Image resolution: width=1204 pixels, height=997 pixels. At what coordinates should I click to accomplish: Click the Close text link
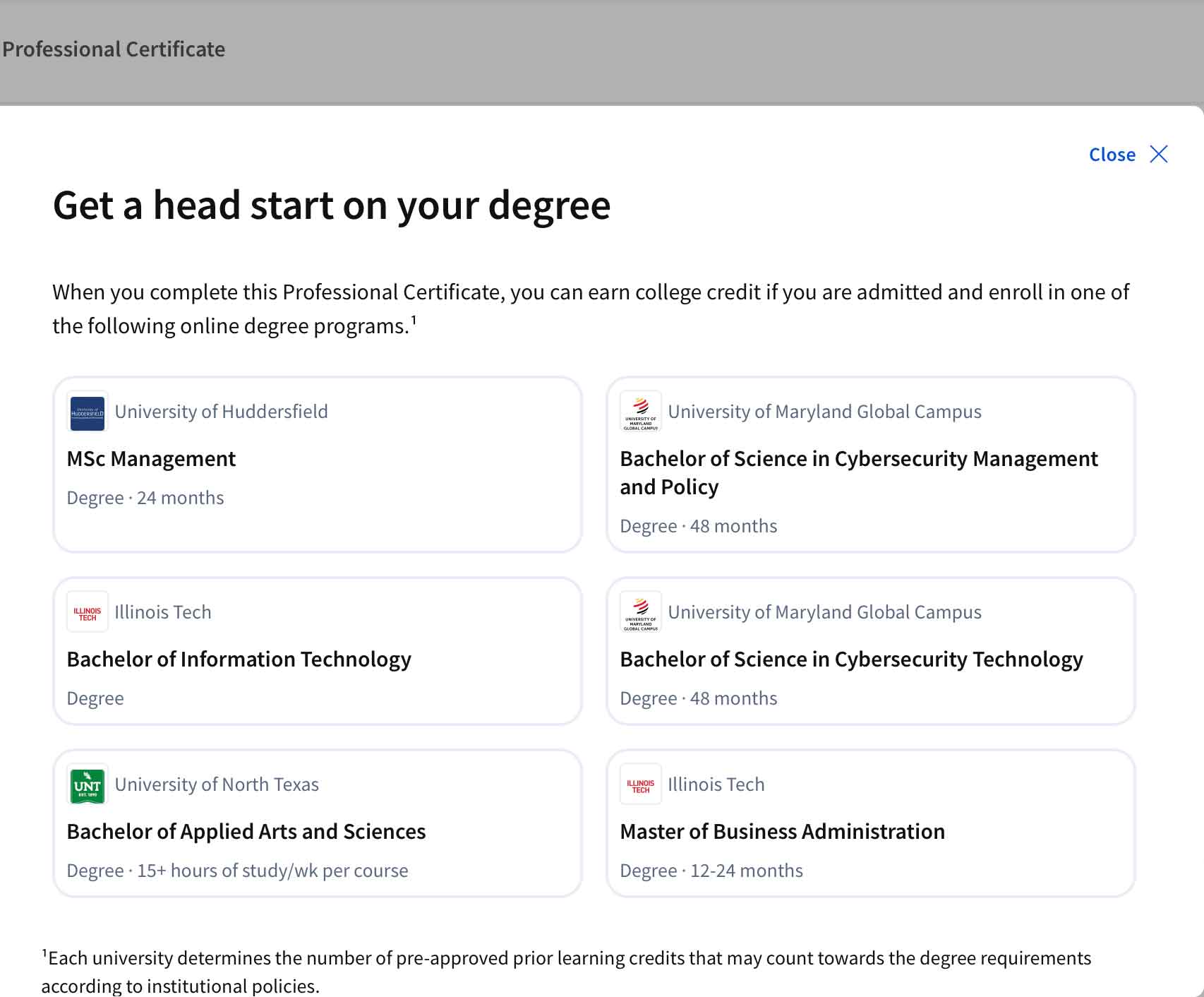click(x=1112, y=155)
